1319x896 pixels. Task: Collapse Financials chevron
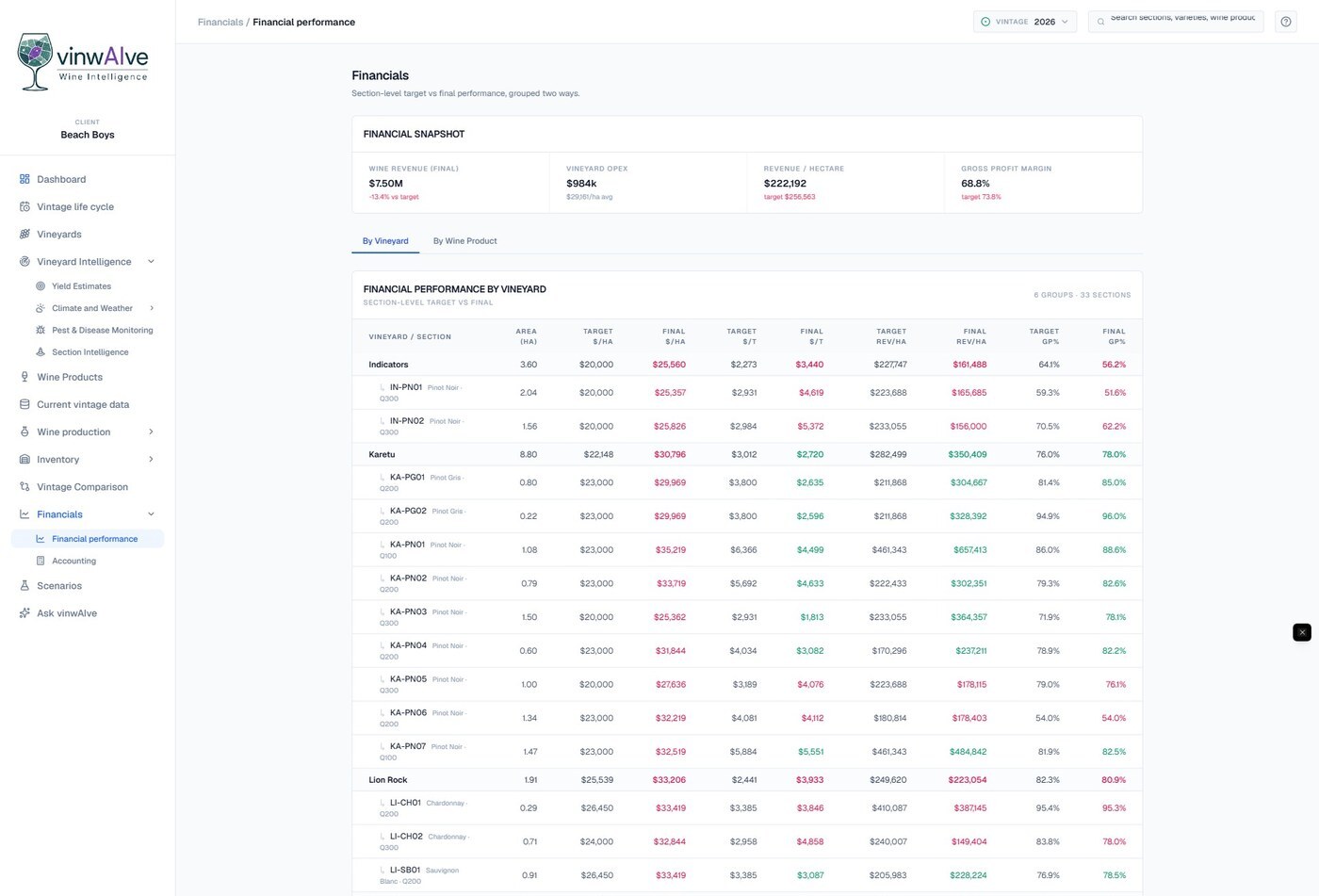point(151,514)
